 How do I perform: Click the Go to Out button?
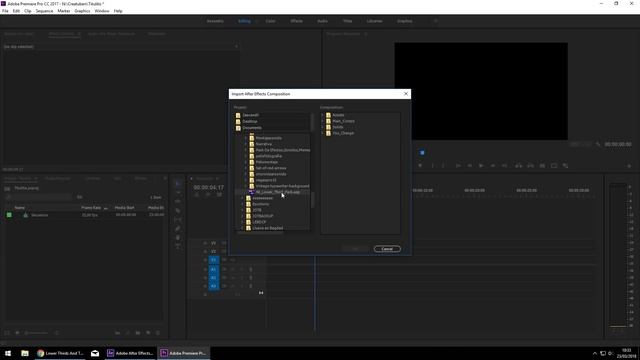point(505,166)
